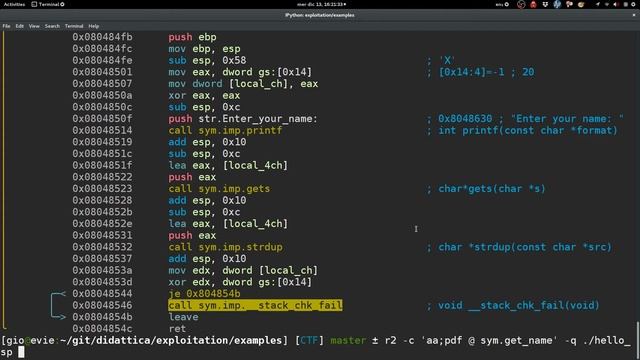Image resolution: width=640 pixels, height=360 pixels.
Task: Open the clock and calendar in top bar
Action: point(321,4)
